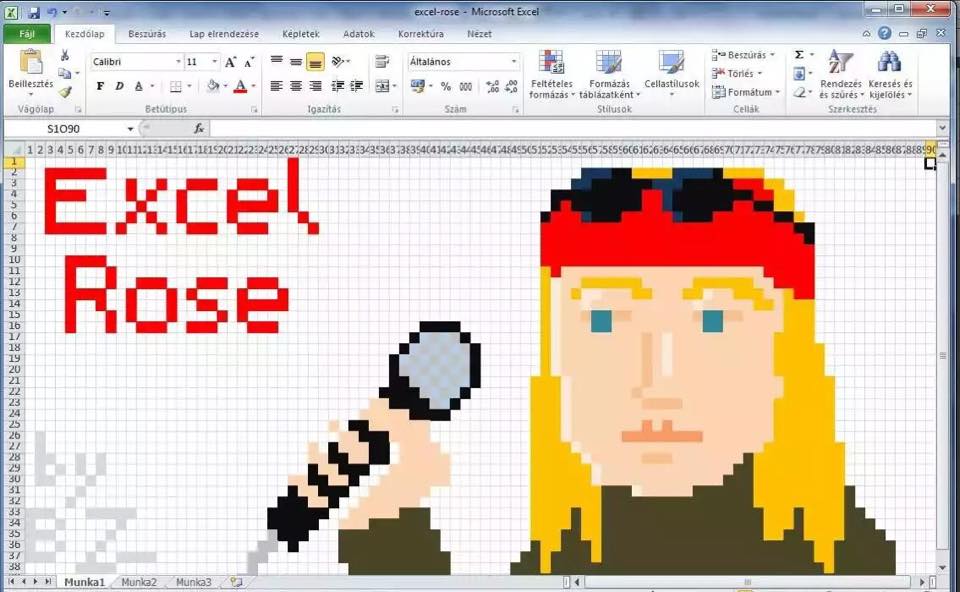The width and height of the screenshot is (960, 592).
Task: Click the Keresés és kijelölés binoculars
Action: [889, 75]
